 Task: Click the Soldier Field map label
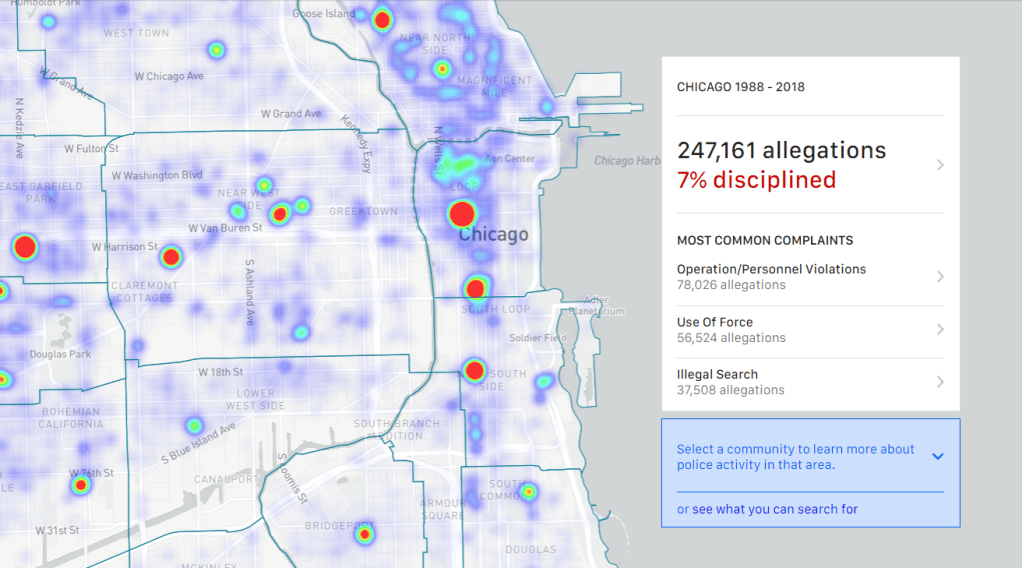click(x=538, y=338)
